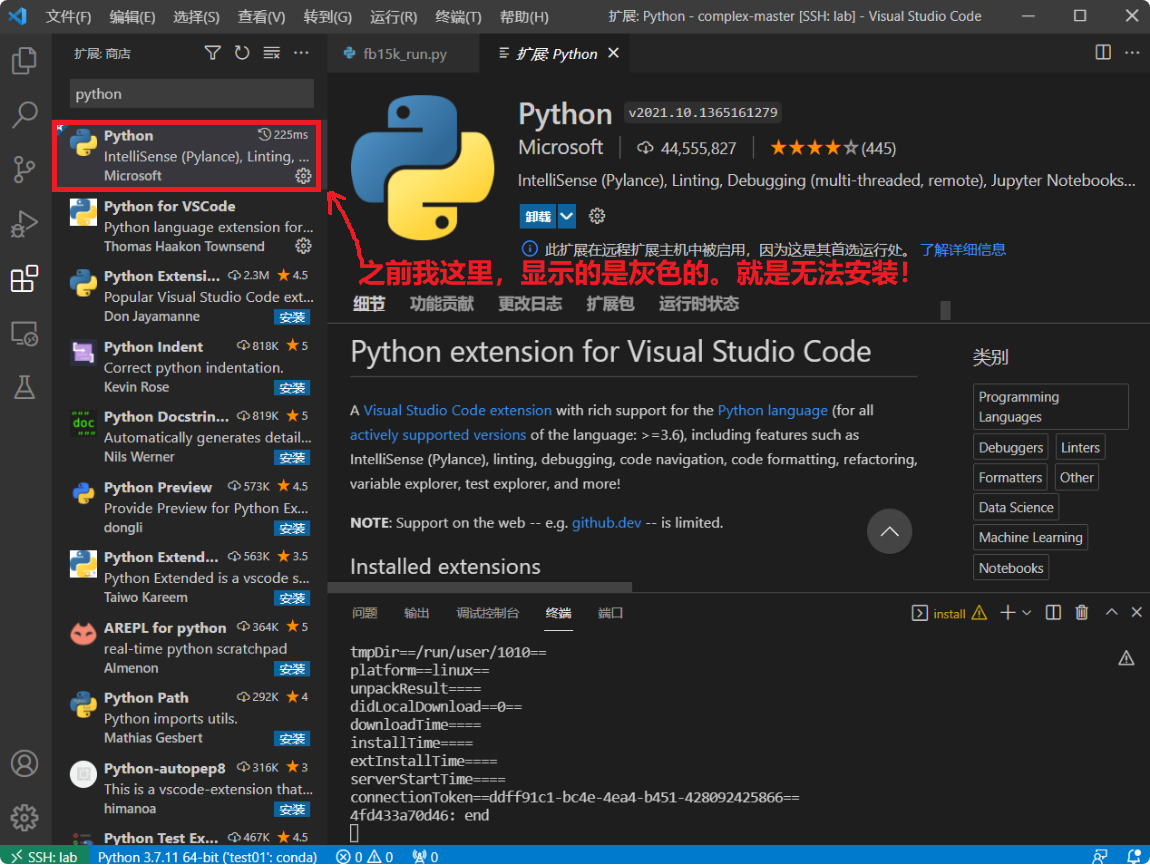Open the Remote Explorer icon
Image resolution: width=1150 pixels, height=865 pixels.
[24, 334]
